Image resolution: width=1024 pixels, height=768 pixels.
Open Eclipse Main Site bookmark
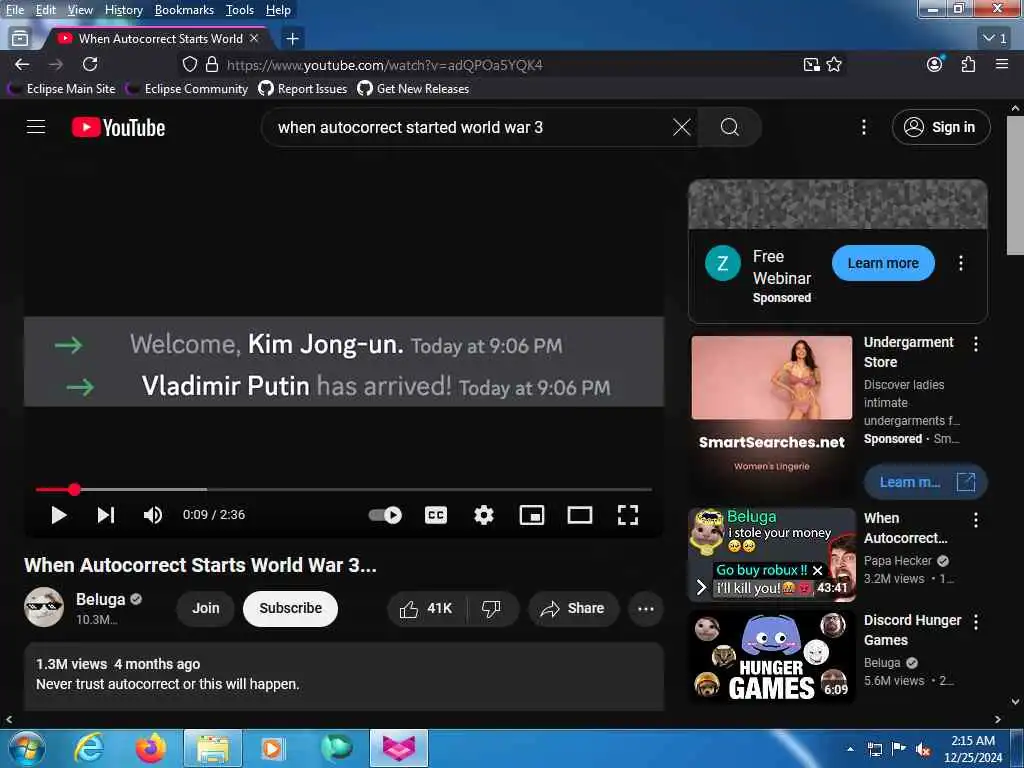pyautogui.click(x=63, y=89)
